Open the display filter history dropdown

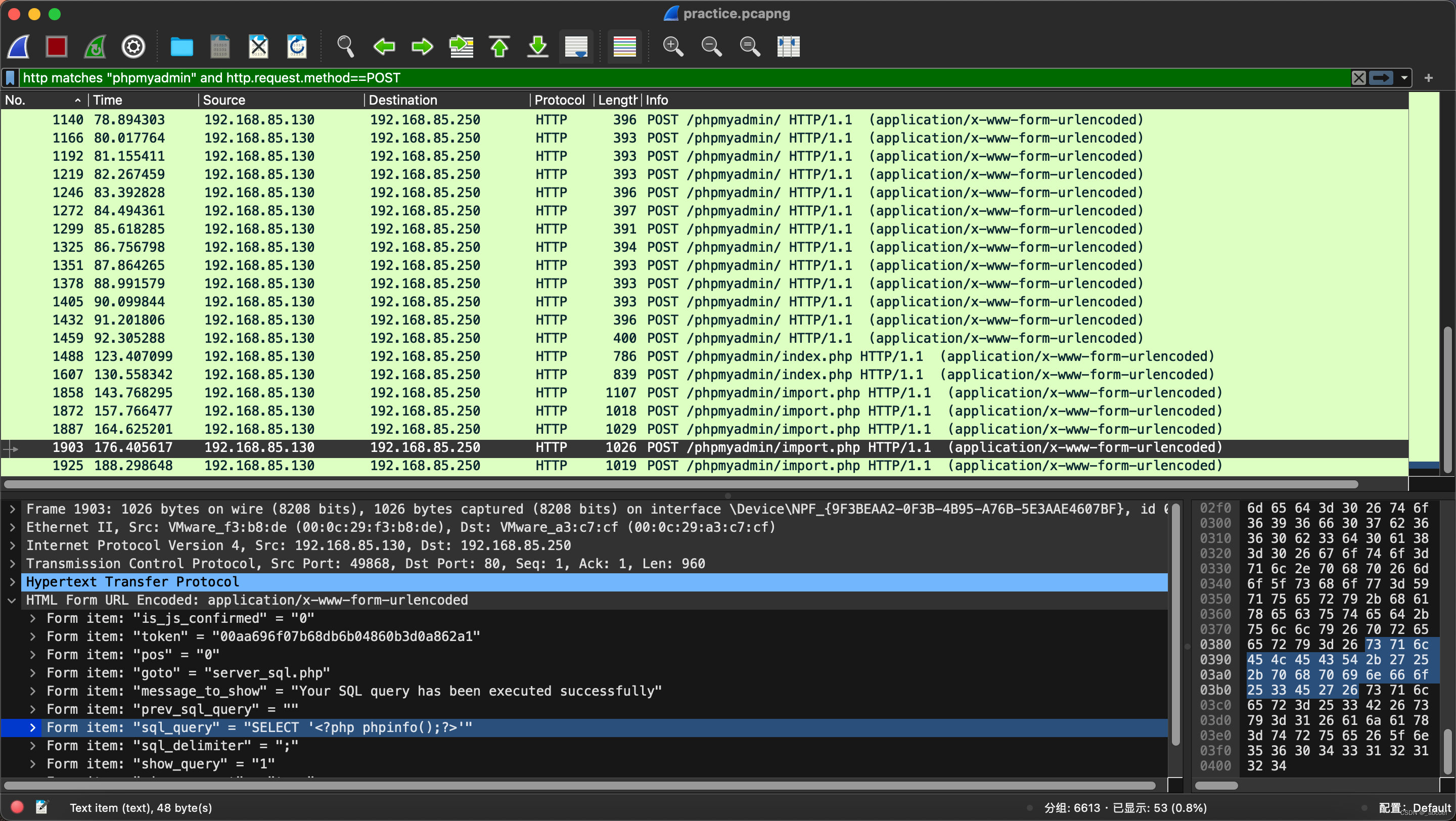point(1404,78)
